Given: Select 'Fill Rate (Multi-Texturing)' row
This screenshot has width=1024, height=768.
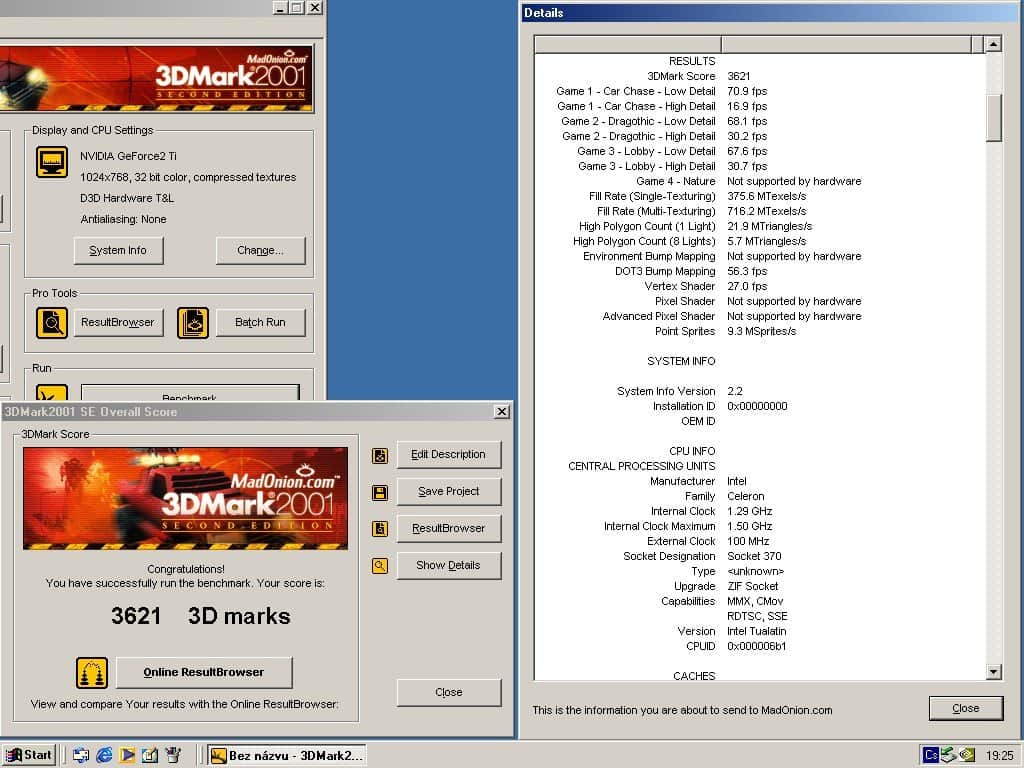Looking at the screenshot, I should [x=760, y=212].
